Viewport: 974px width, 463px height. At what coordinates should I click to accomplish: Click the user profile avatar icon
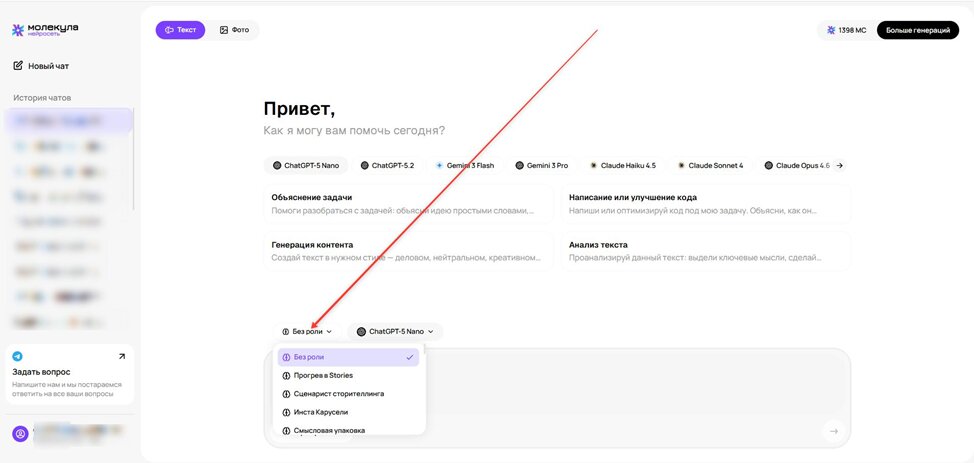(19, 434)
